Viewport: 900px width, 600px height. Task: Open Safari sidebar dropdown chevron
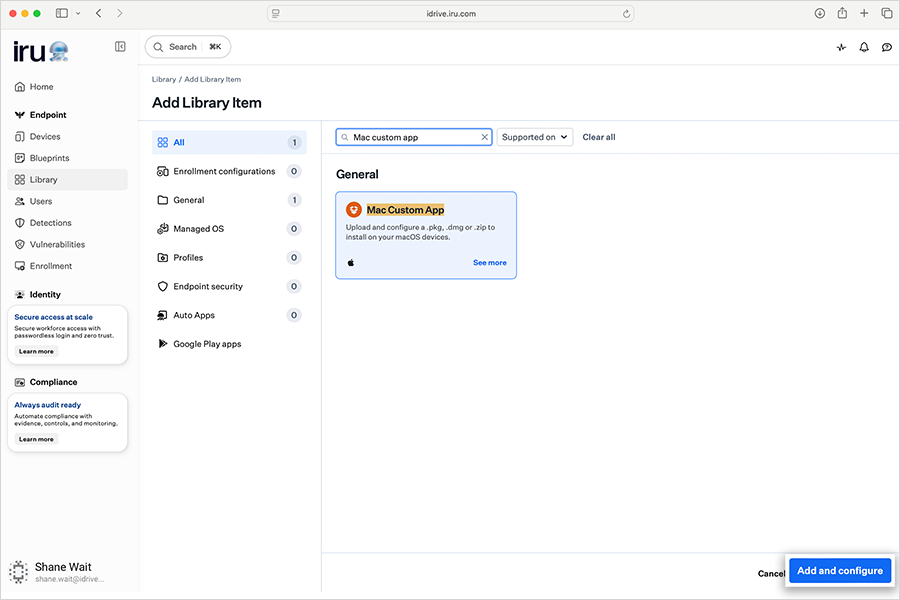[x=78, y=13]
